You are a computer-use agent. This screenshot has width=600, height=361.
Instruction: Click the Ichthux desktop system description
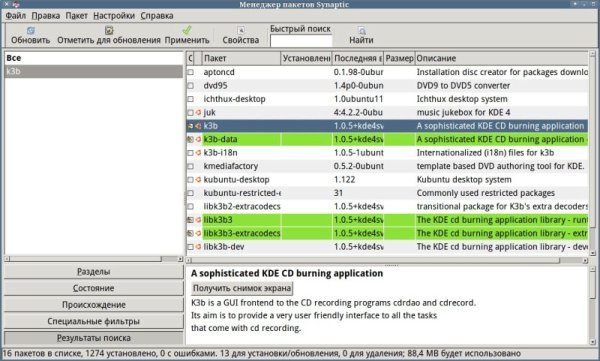coord(462,99)
